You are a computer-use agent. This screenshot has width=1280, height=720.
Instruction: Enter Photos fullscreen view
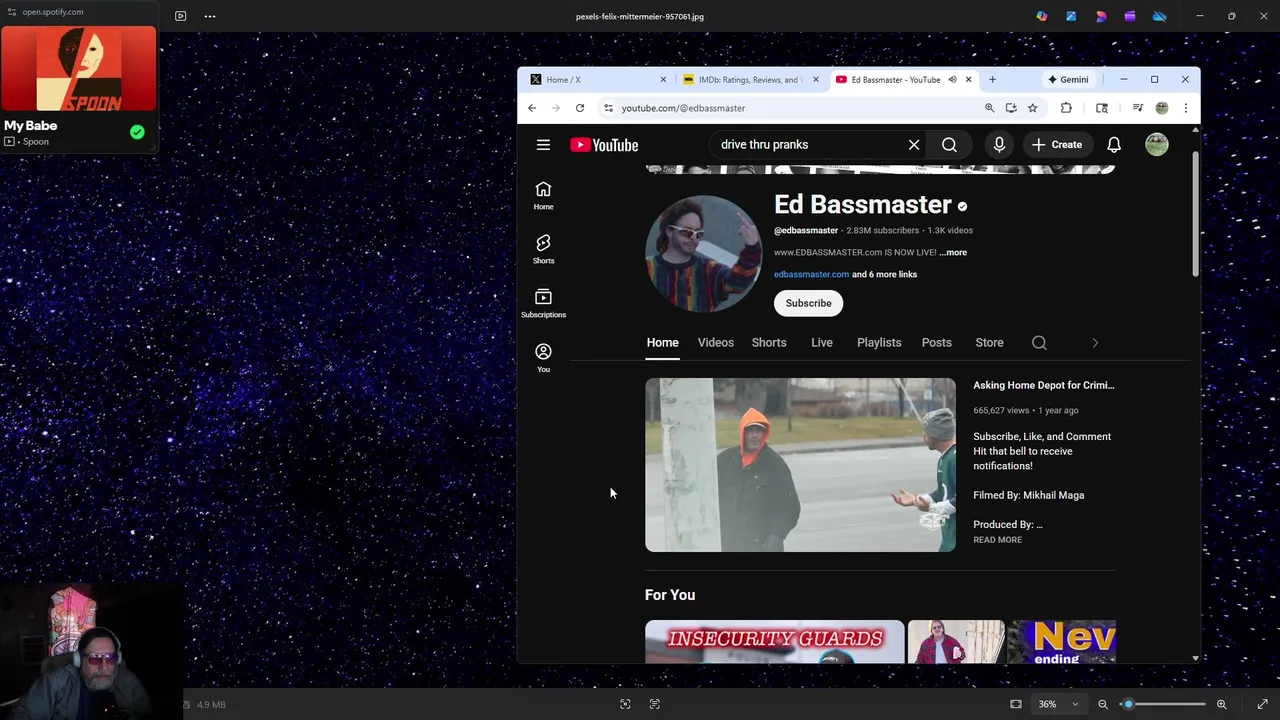coord(1263,704)
